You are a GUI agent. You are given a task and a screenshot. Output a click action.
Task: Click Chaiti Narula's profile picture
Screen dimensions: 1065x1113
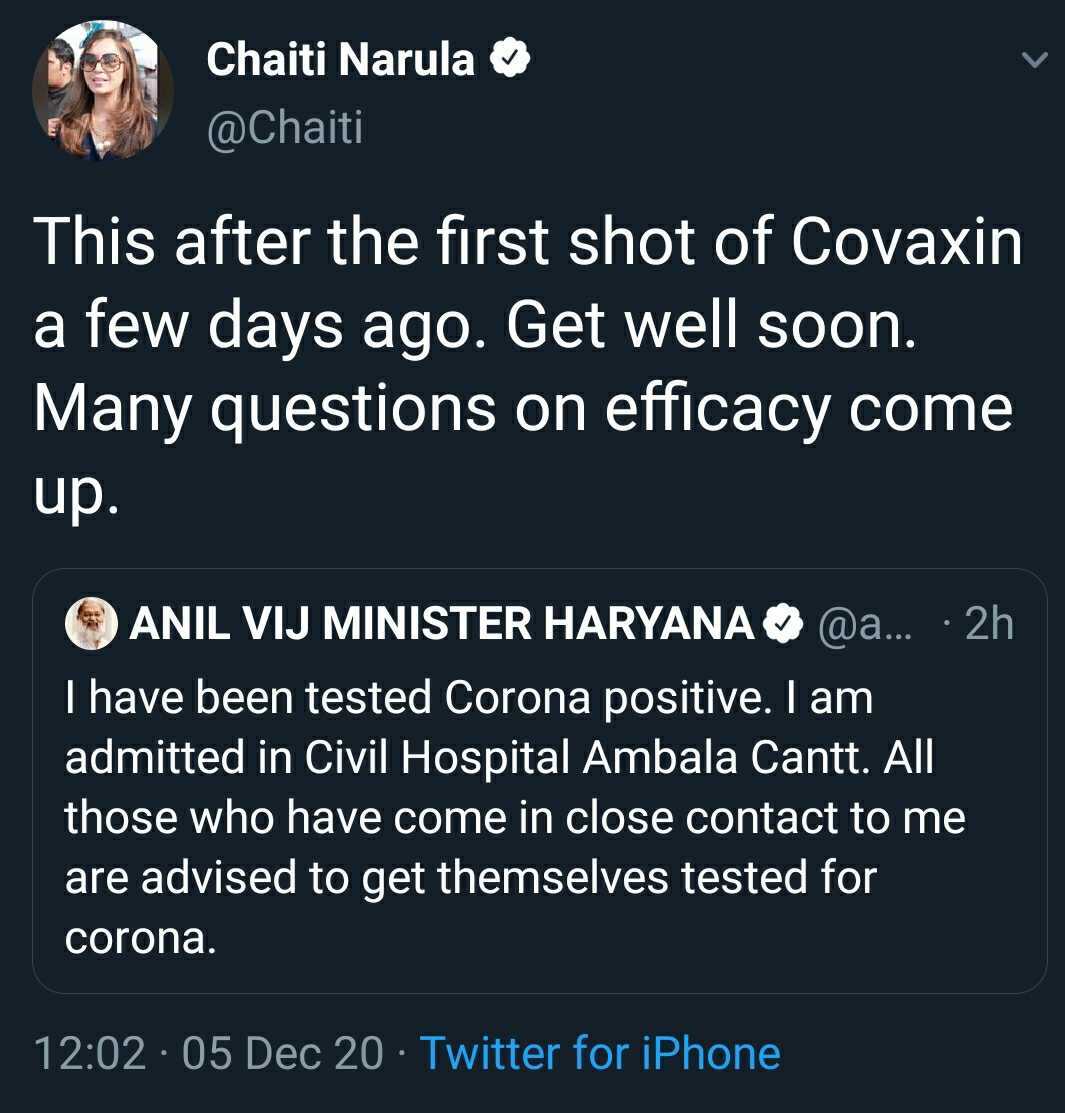pos(102,91)
